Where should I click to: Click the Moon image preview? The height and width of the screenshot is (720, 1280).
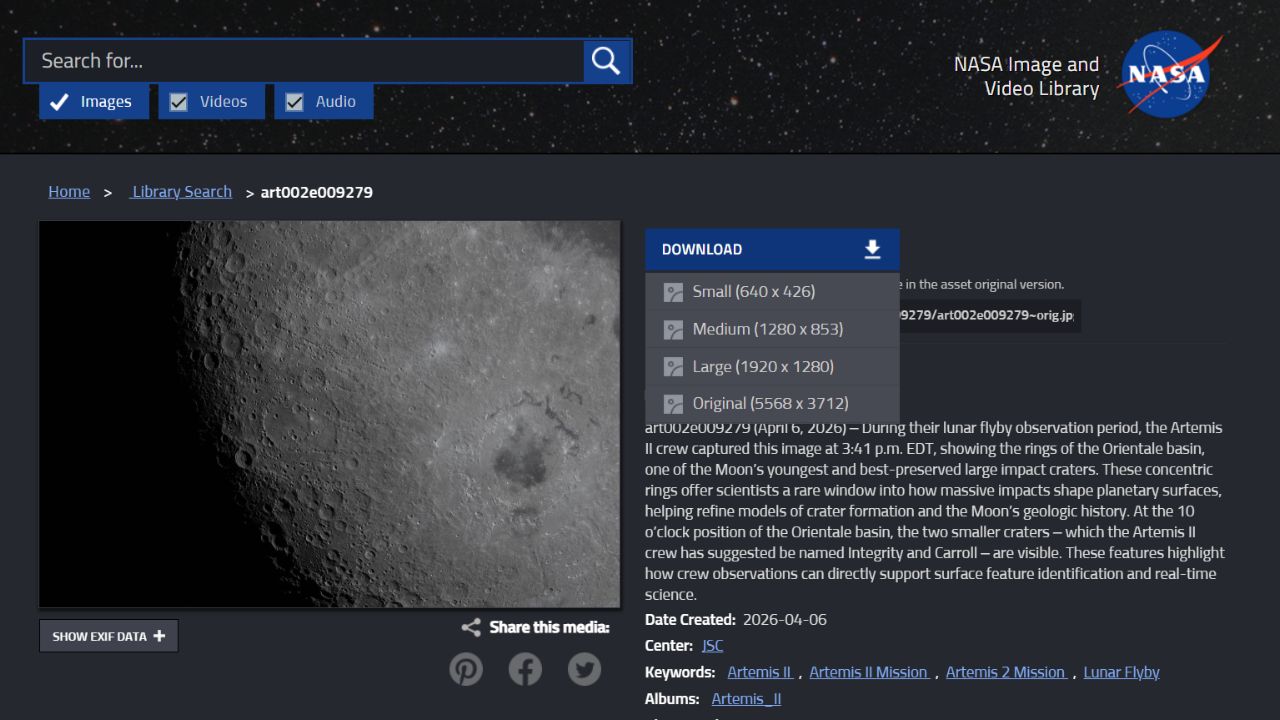pyautogui.click(x=329, y=414)
